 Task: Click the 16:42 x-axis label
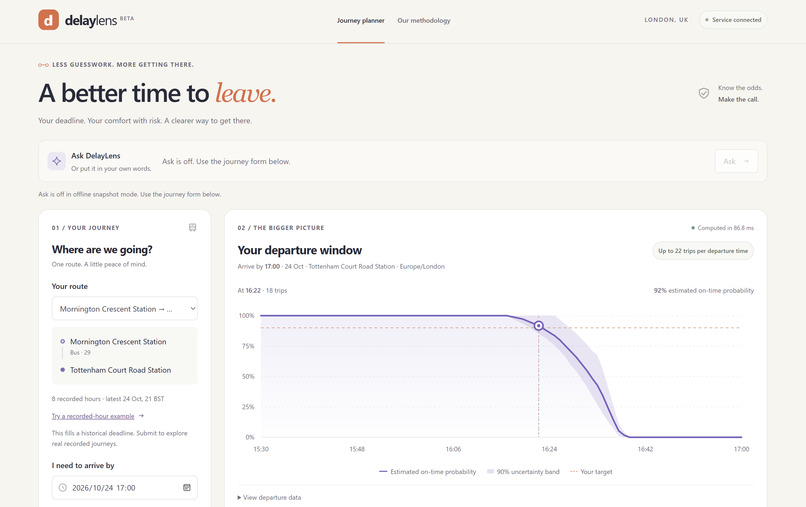(x=645, y=449)
